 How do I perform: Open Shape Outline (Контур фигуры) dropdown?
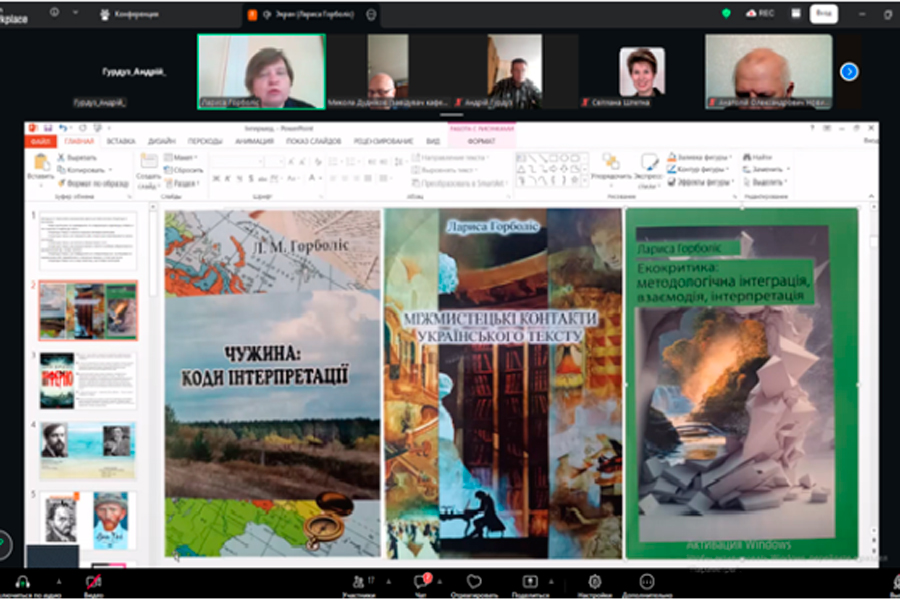(x=698, y=169)
